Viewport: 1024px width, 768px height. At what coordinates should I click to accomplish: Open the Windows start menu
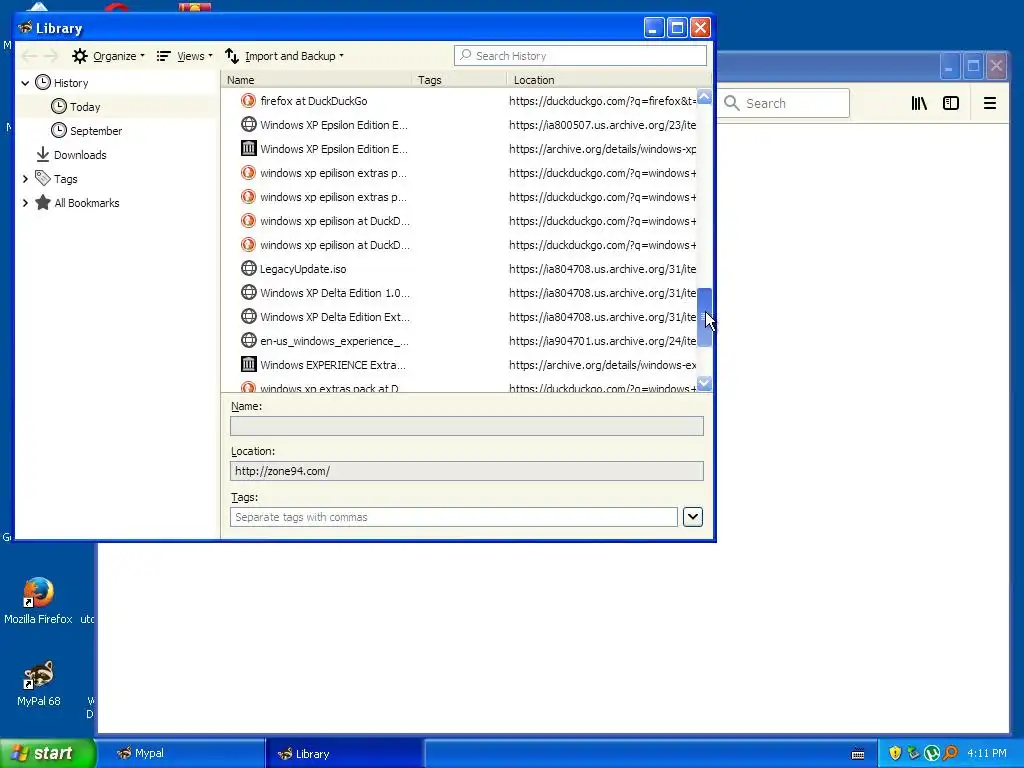pos(47,753)
